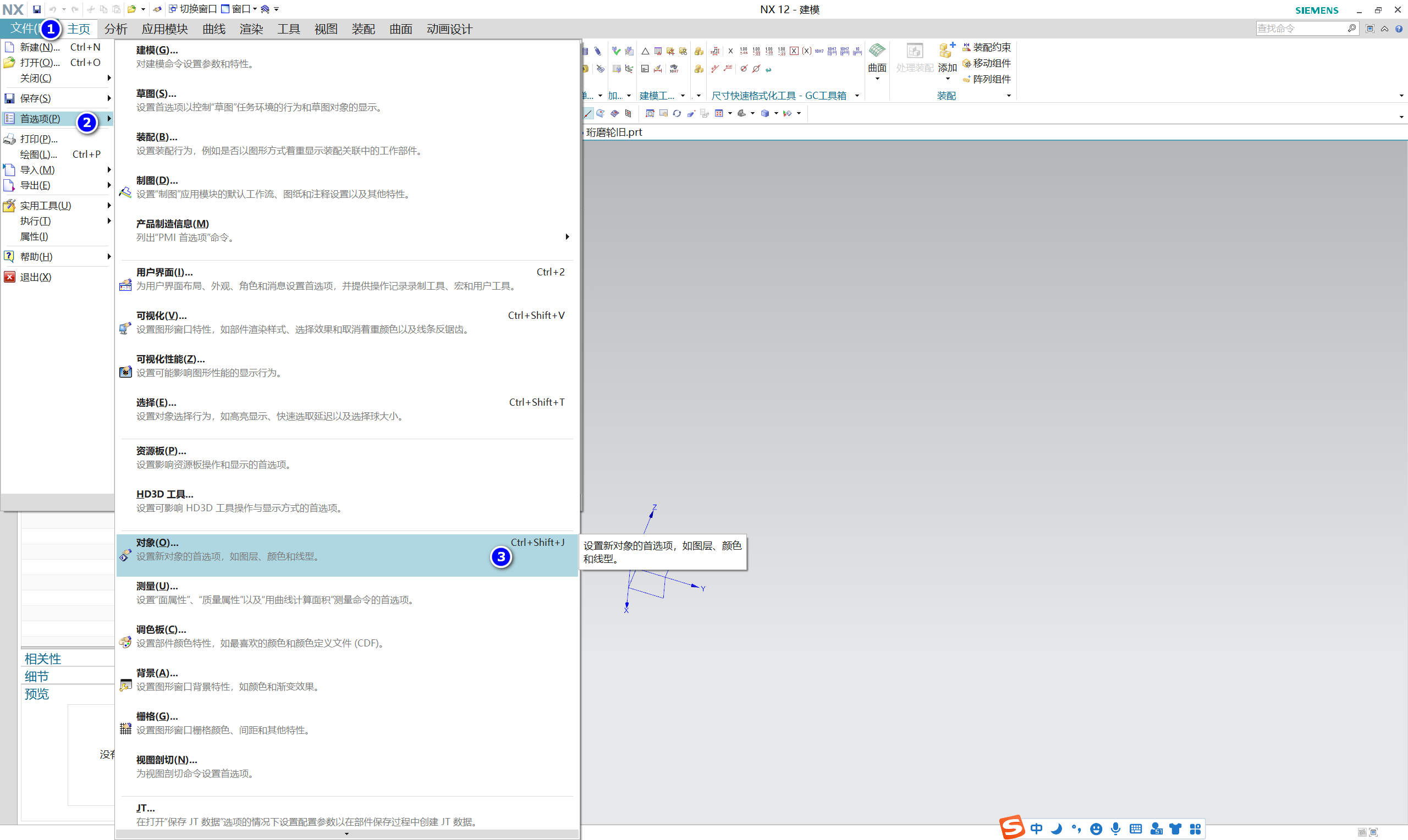Screen dimensions: 1408x840
Task: Click the command finder magnifier icon
Action: tap(1351, 28)
